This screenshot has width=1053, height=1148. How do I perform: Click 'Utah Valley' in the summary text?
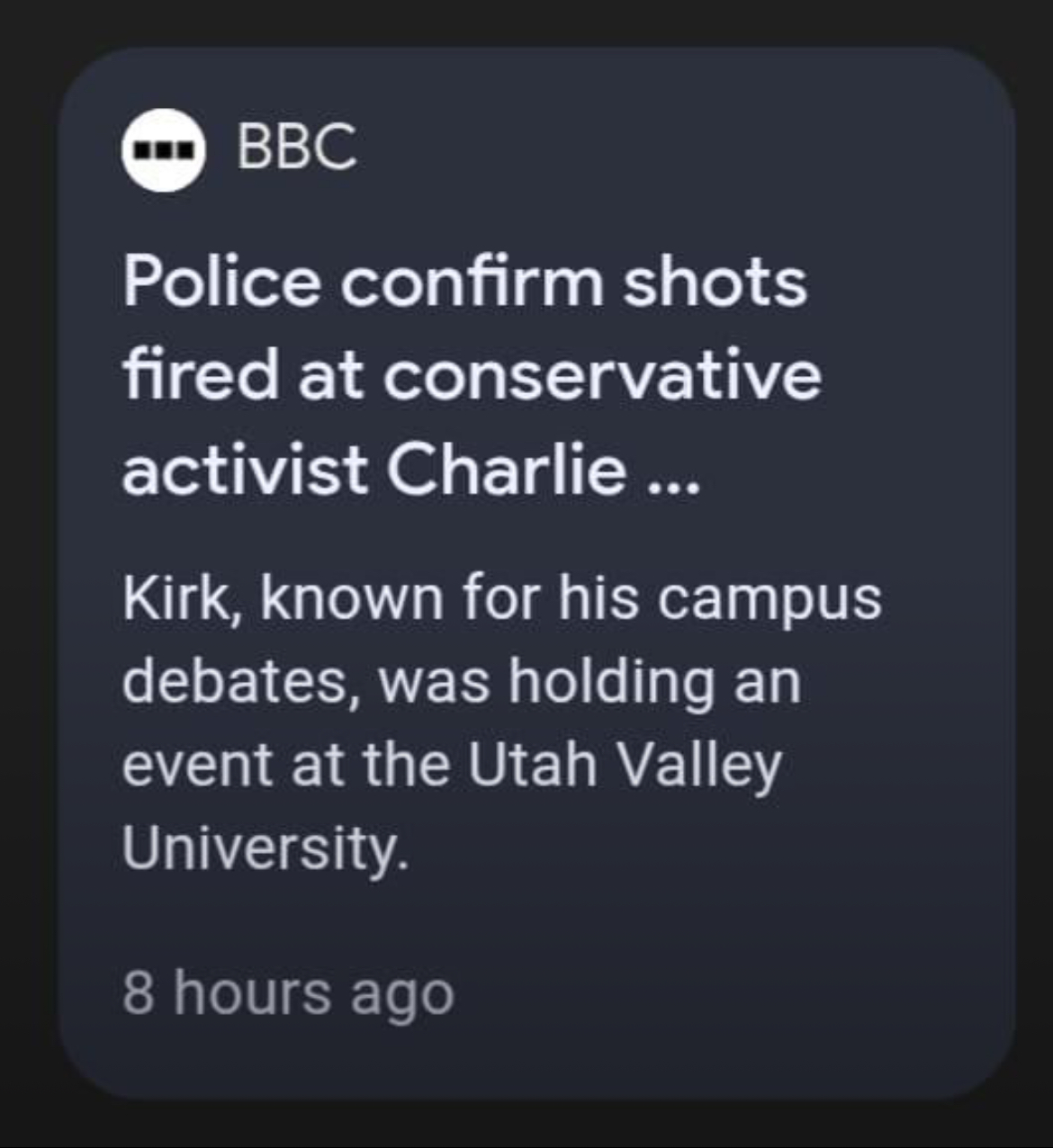(x=625, y=765)
